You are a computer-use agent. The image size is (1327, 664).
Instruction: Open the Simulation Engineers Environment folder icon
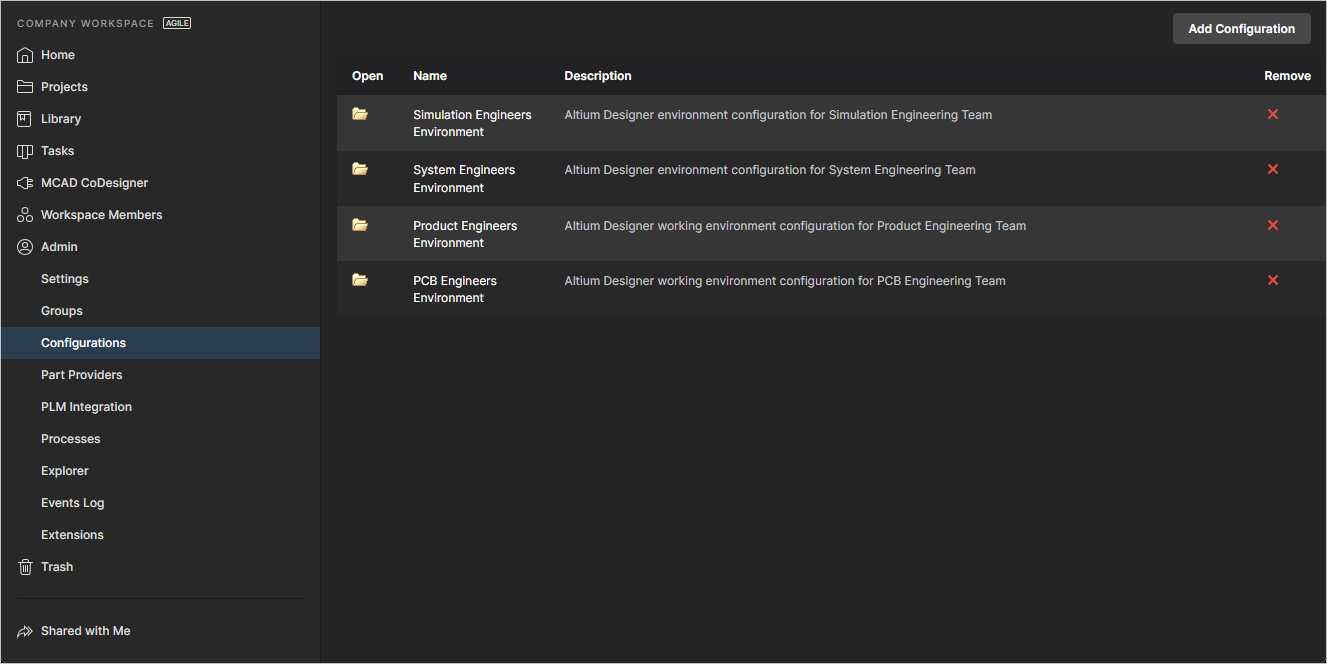pyautogui.click(x=360, y=114)
